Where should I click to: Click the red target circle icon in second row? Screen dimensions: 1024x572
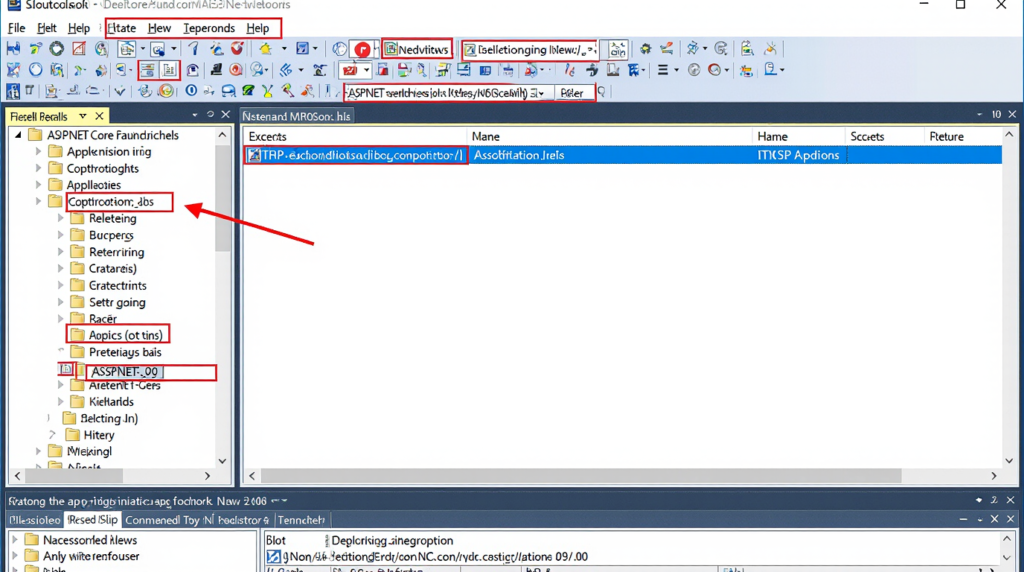[x=236, y=70]
